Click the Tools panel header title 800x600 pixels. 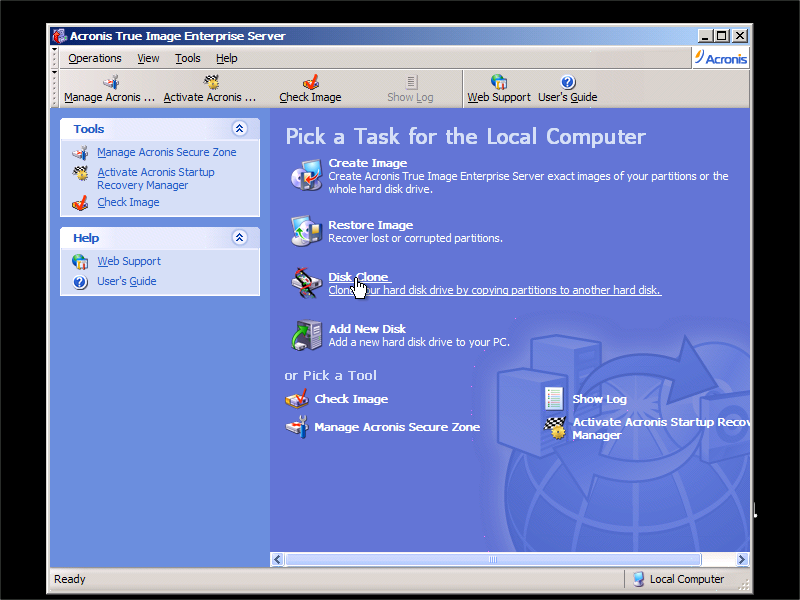[89, 129]
